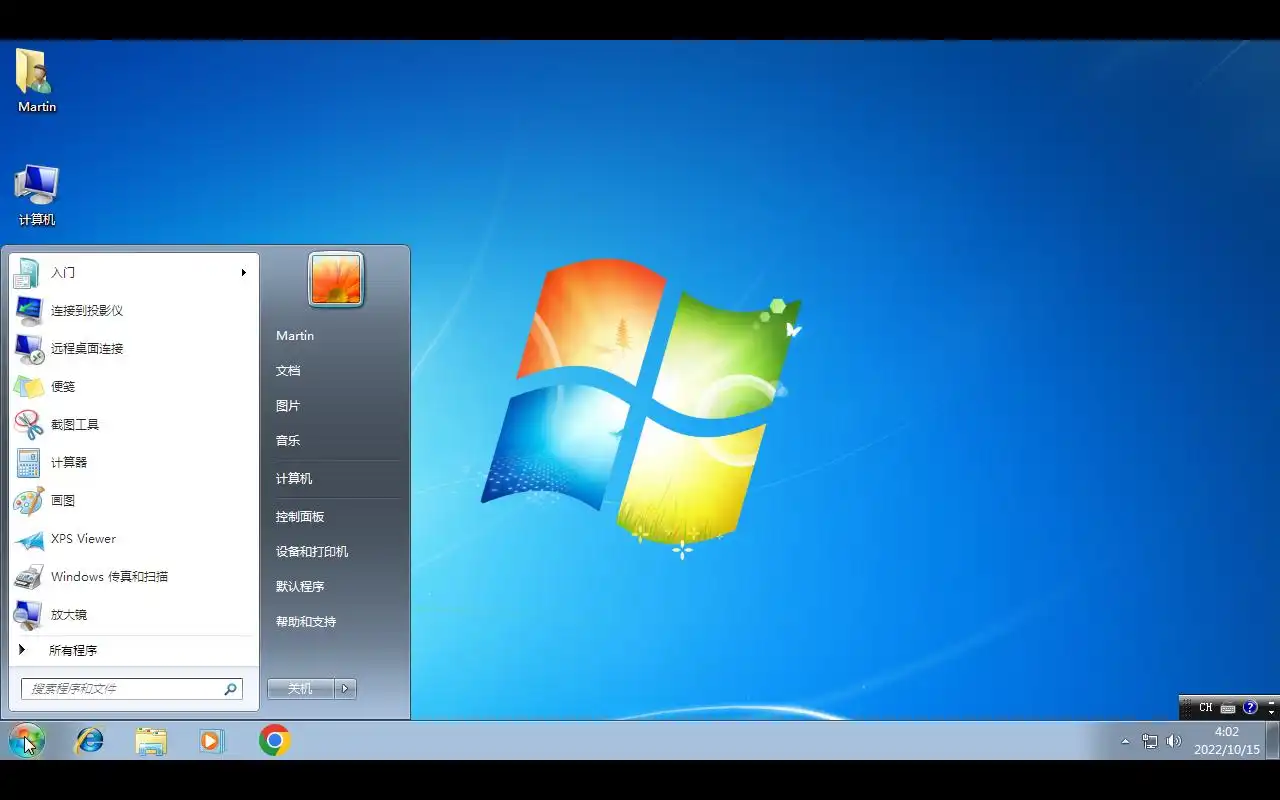1280x800 pixels.
Task: Open Windows Explorer folder on taskbar
Action: (x=151, y=741)
